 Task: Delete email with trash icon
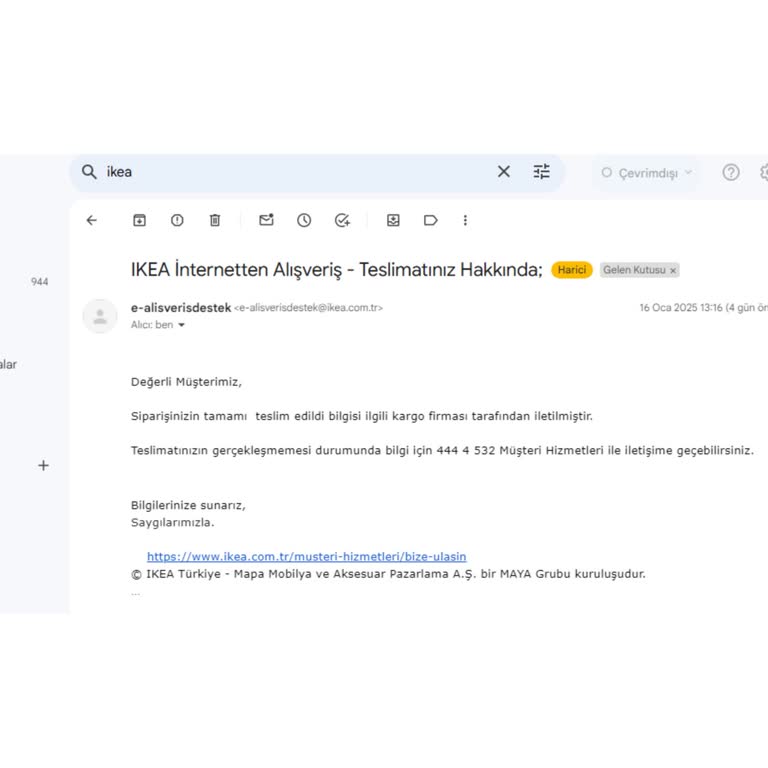pos(215,220)
